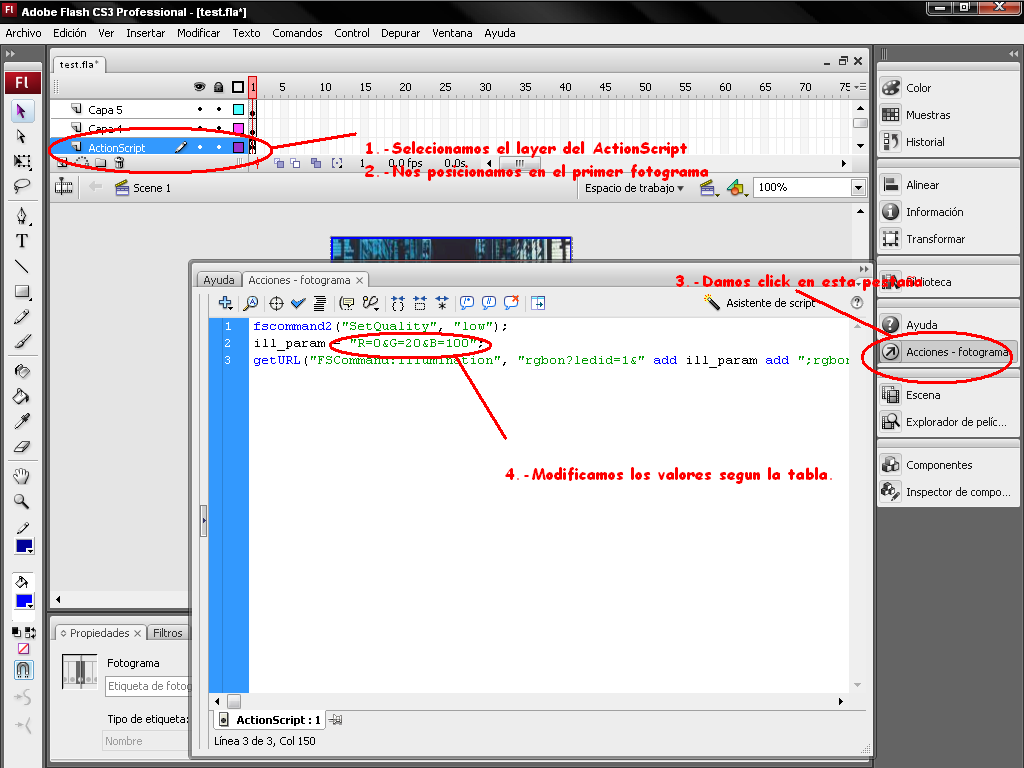Select the Rectangle tool
The width and height of the screenshot is (1024, 768).
(22, 292)
